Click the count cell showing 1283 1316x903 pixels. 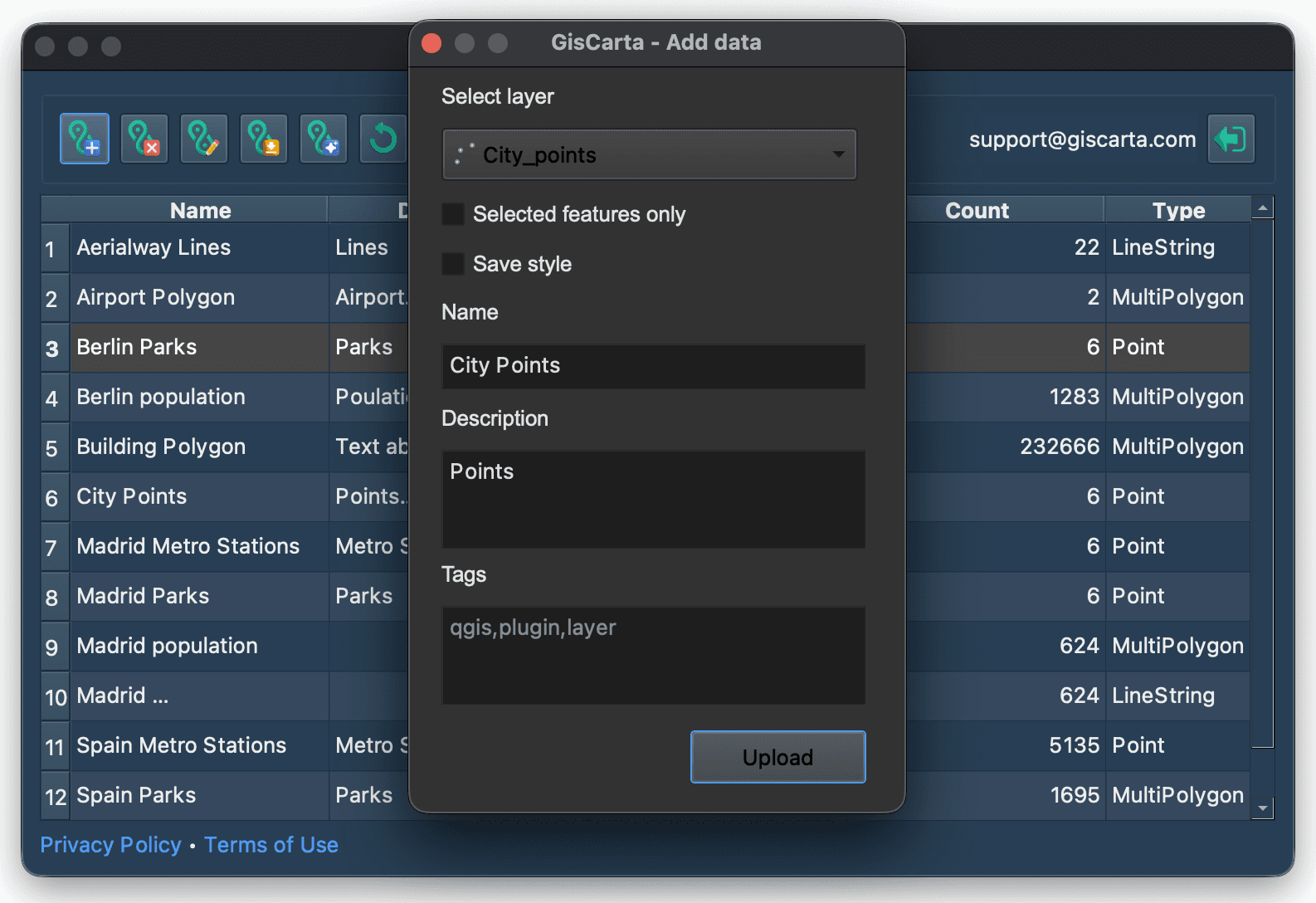coord(1075,397)
